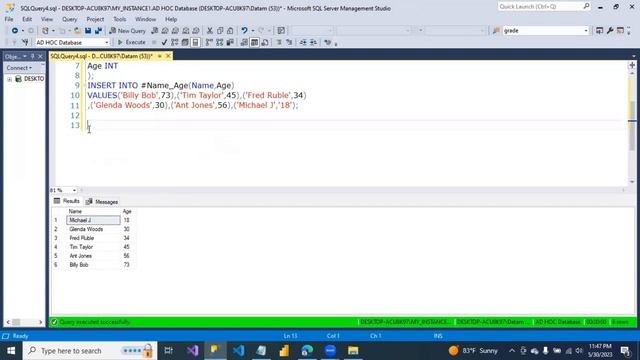640x360 pixels.
Task: Switch to the Messages tab
Action: coord(102,202)
